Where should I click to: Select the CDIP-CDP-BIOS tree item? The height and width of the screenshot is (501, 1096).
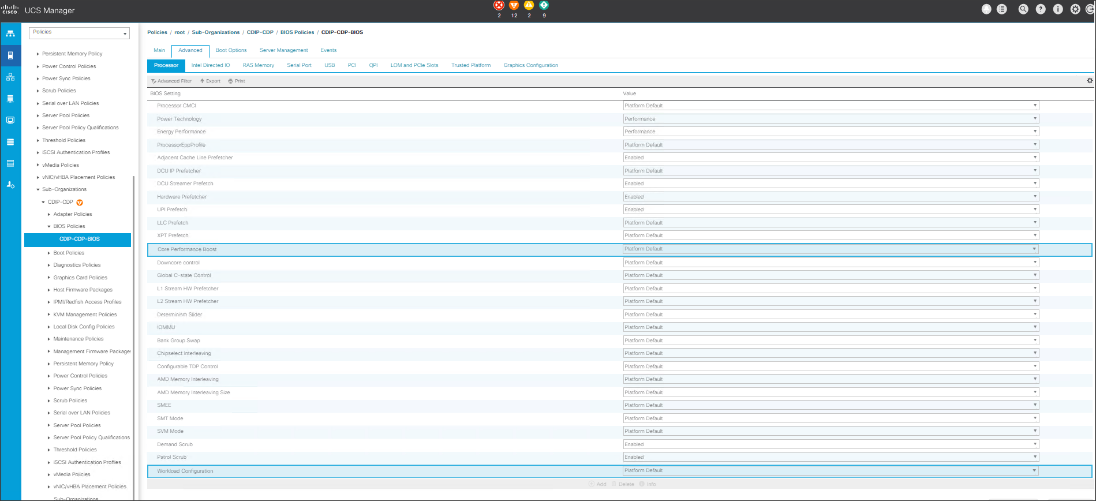coord(78,240)
